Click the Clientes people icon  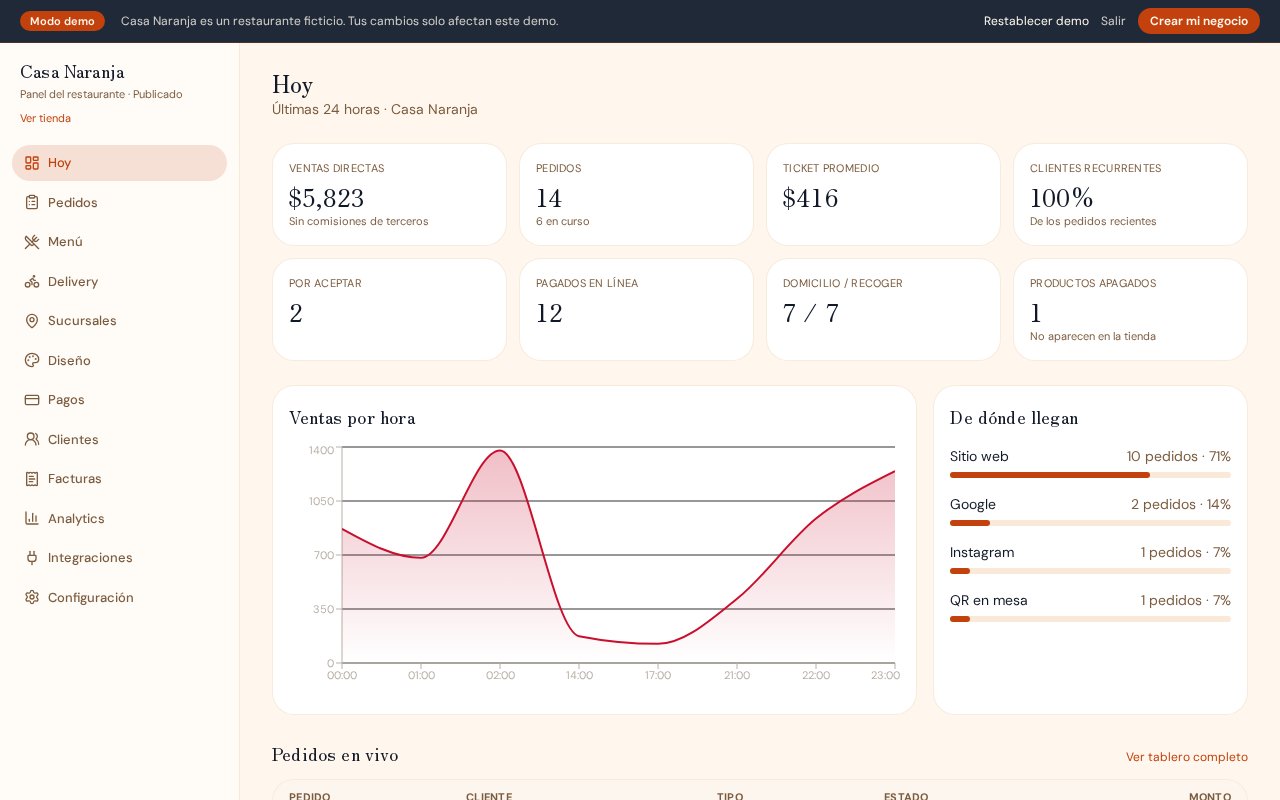(x=32, y=439)
